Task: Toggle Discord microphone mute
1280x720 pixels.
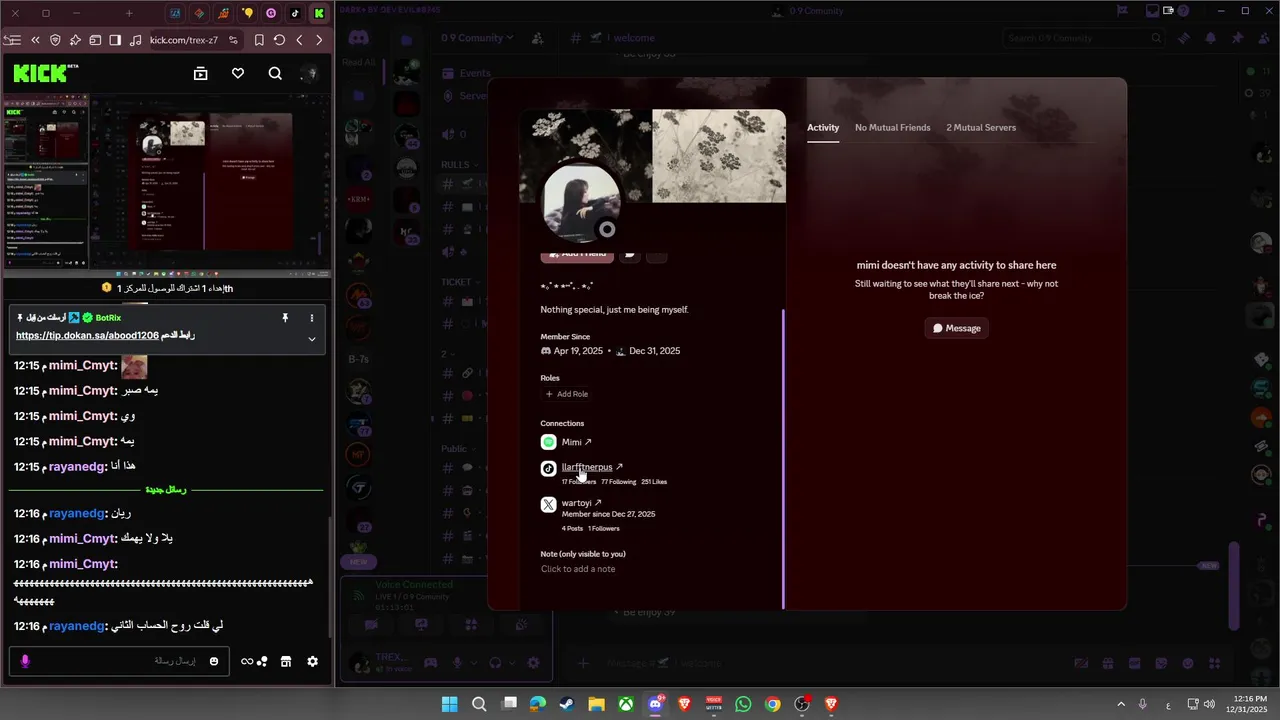Action: point(458,662)
